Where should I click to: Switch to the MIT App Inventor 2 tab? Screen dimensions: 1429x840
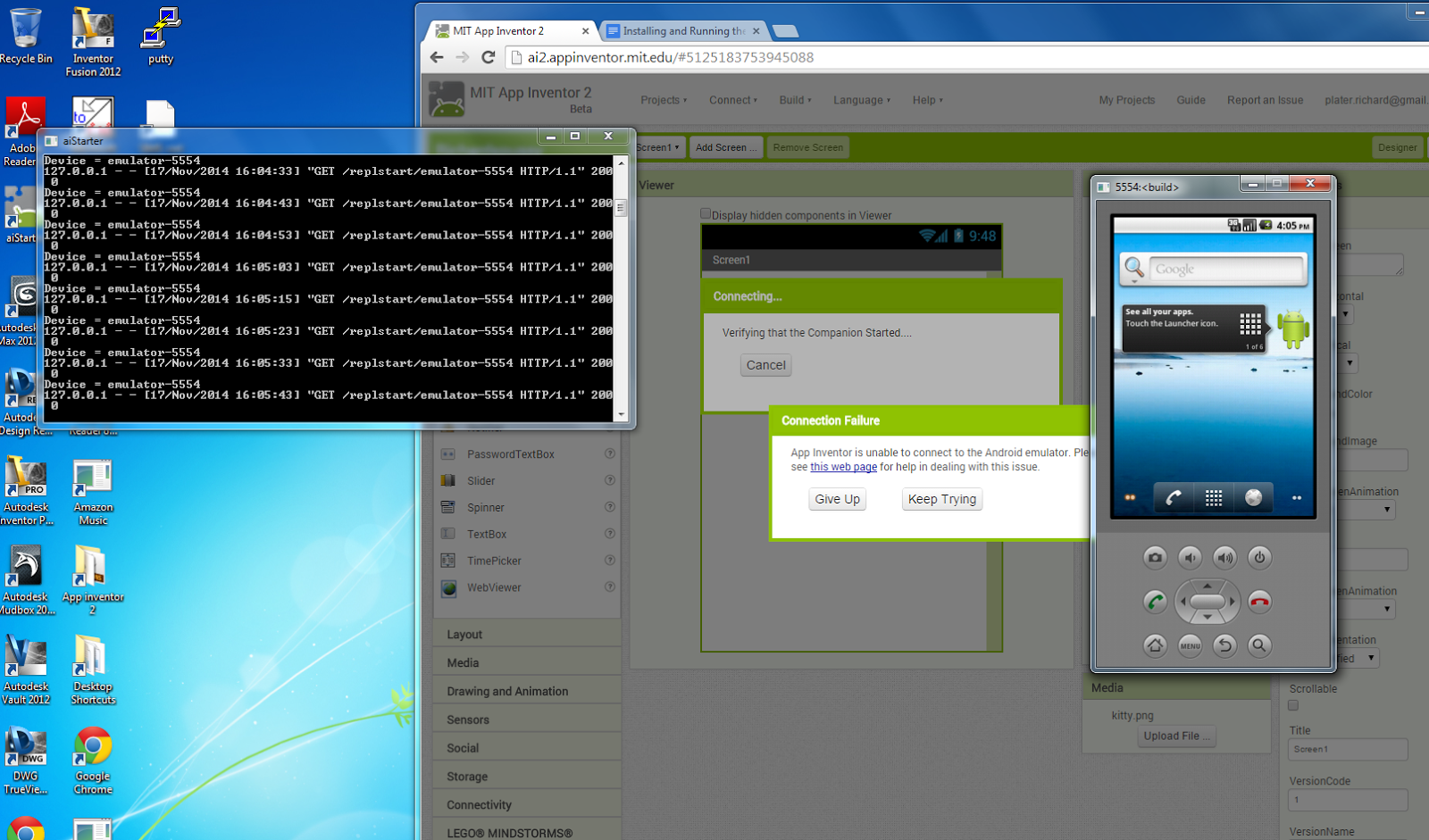(511, 30)
